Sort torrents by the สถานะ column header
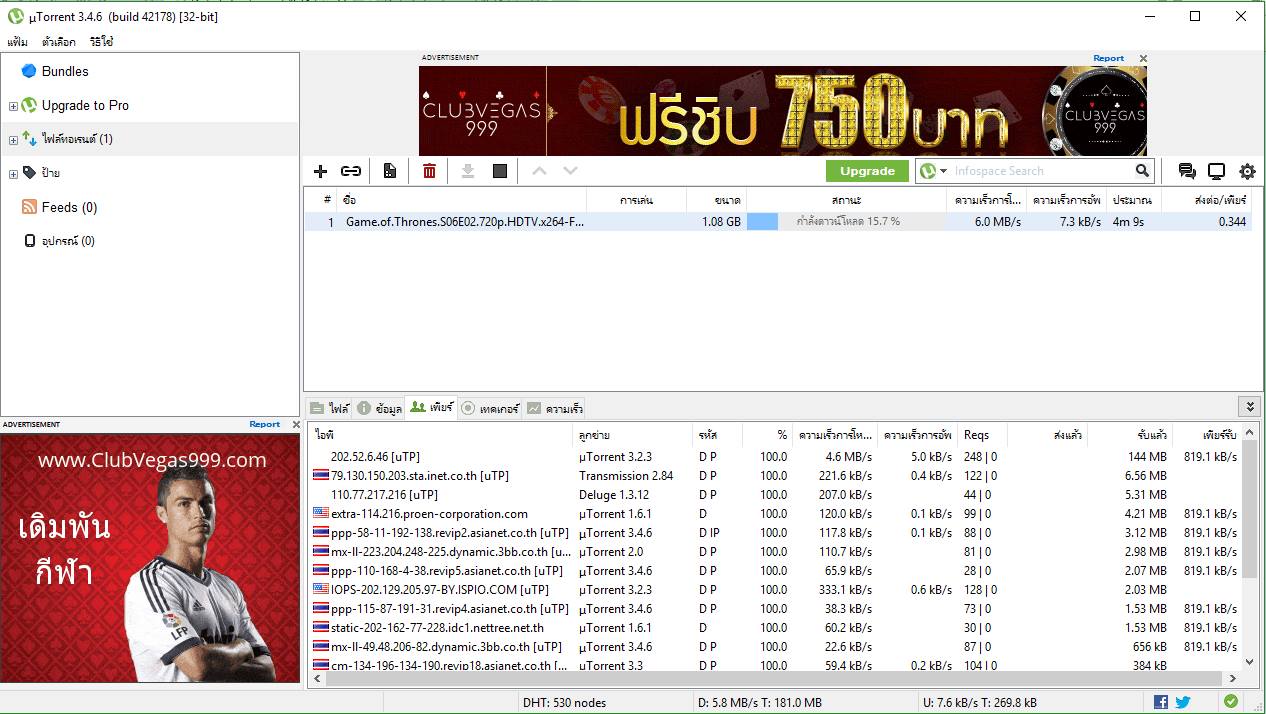The image size is (1266, 714). point(846,200)
